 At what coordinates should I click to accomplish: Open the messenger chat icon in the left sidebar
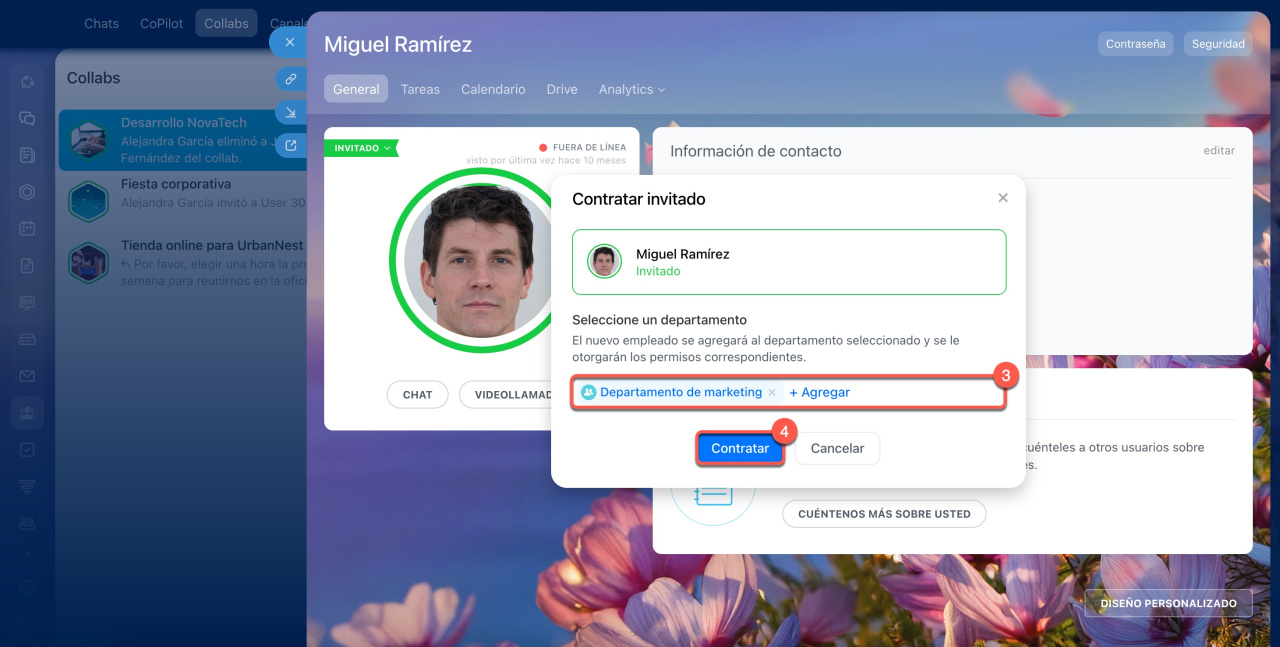click(x=27, y=118)
